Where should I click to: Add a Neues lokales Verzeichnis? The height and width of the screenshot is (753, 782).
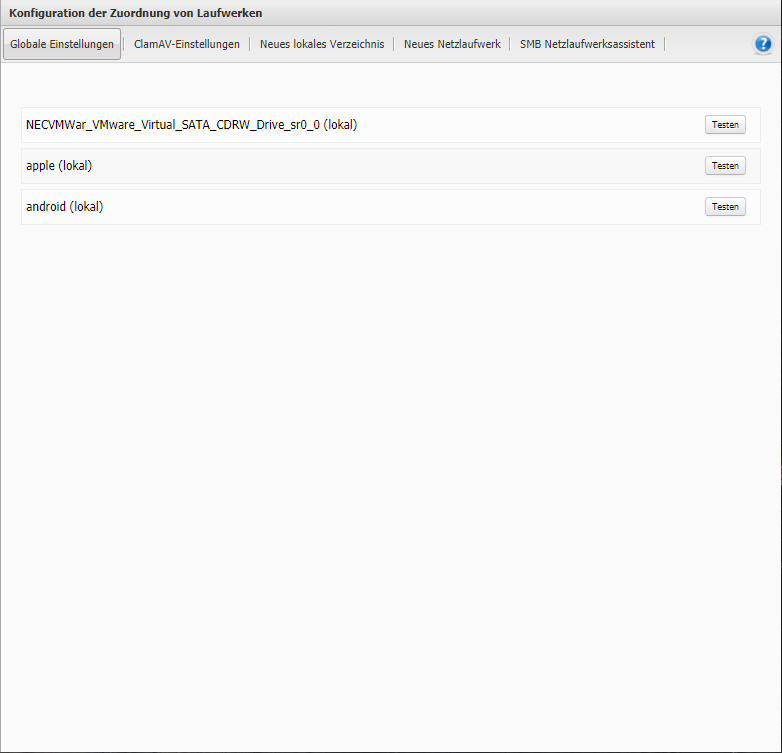322,44
